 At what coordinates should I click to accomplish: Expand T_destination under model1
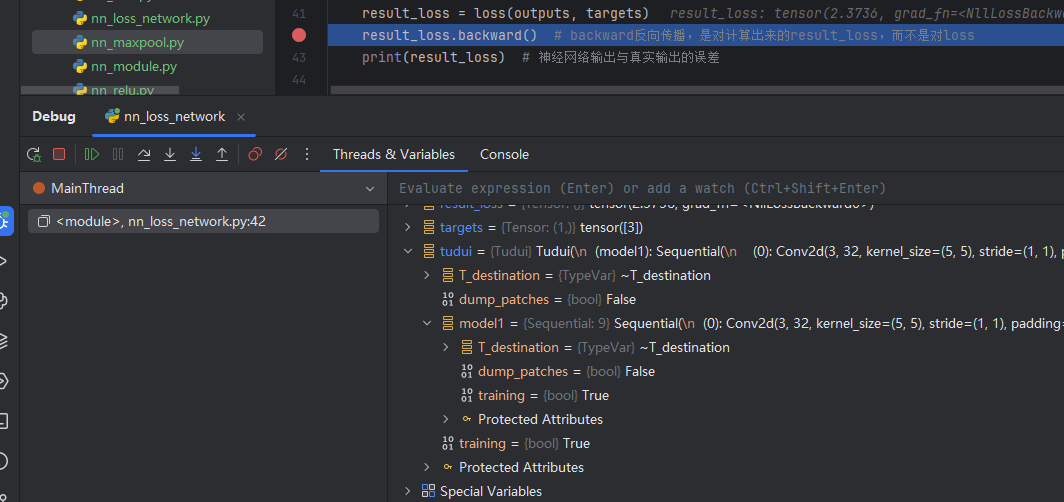pos(446,347)
